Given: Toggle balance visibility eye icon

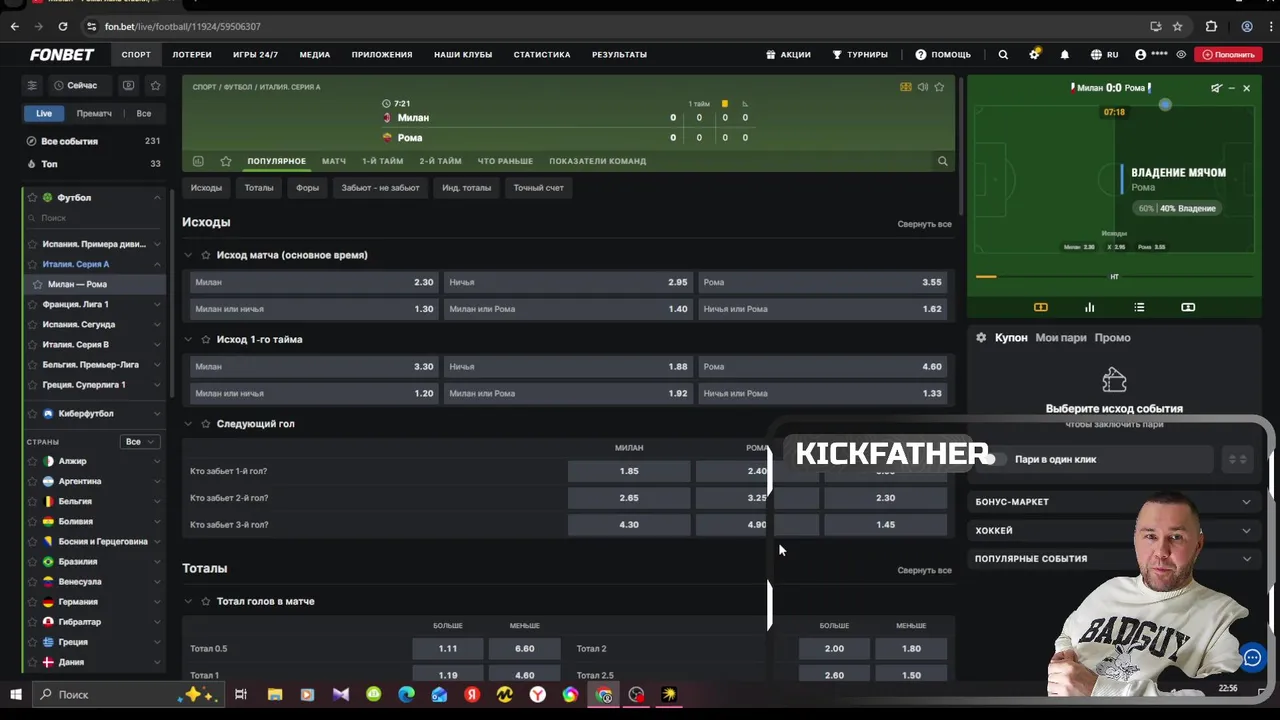Looking at the screenshot, I should pos(1182,55).
